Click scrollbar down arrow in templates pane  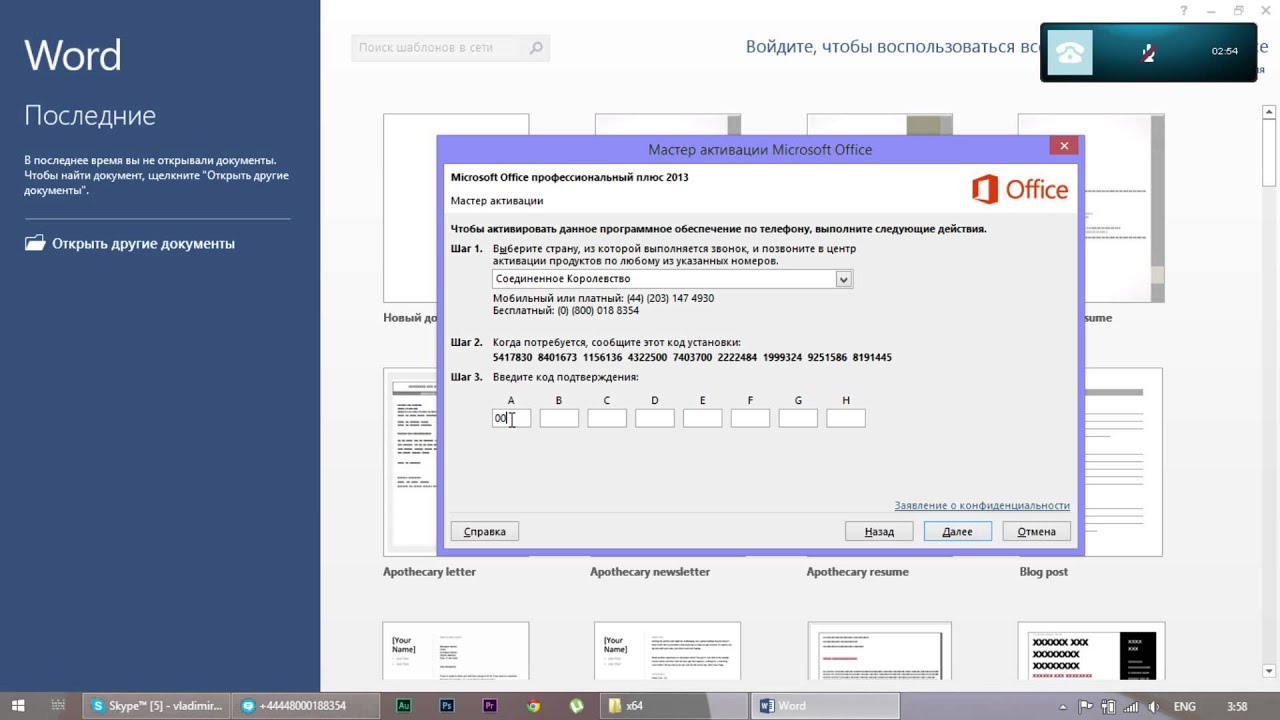pyautogui.click(x=1270, y=671)
